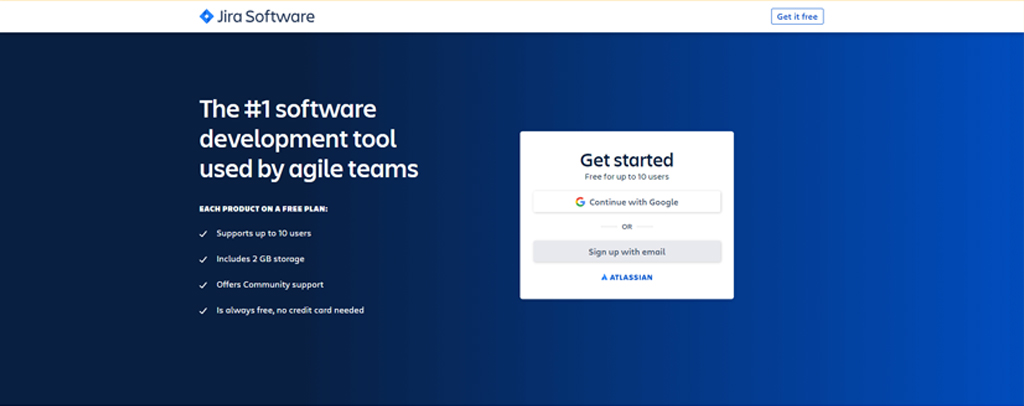
Task: Click the Jira Software diamond logo icon
Action: [x=206, y=16]
